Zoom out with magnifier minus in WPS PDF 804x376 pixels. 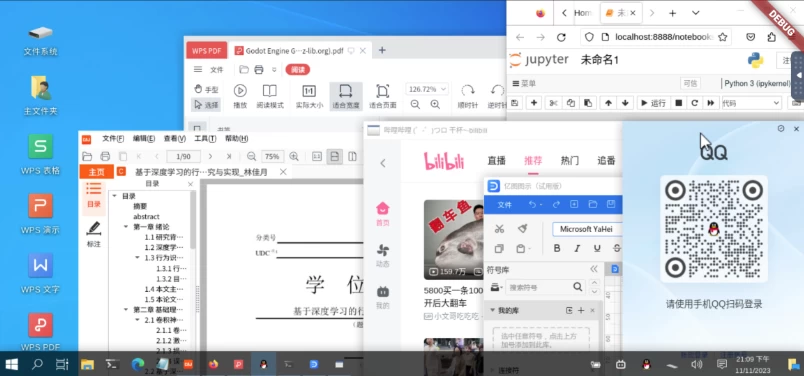pyautogui.click(x=415, y=105)
